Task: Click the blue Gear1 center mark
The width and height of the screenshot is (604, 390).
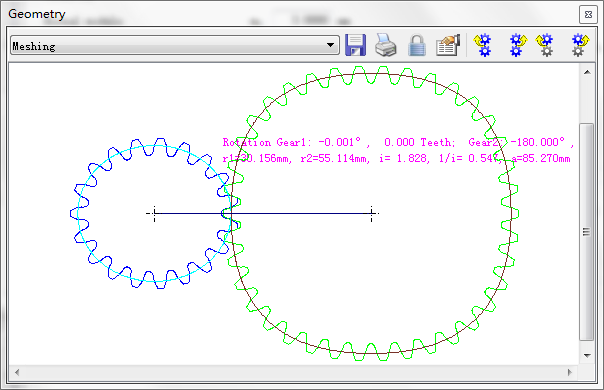Action: pos(154,213)
